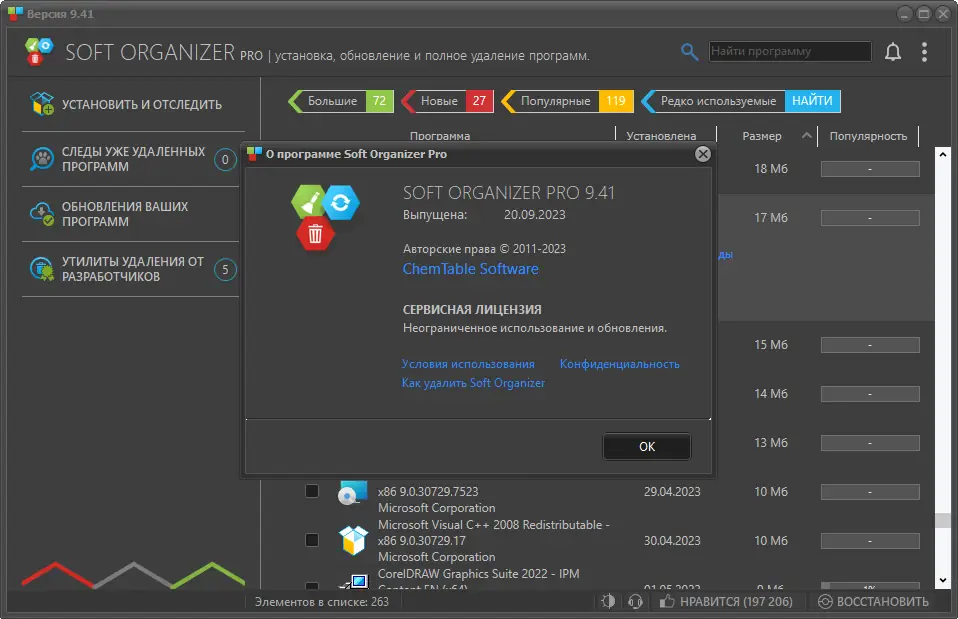Click the developer uninstall utilities icon
This screenshot has width=958, height=619.
(42, 269)
